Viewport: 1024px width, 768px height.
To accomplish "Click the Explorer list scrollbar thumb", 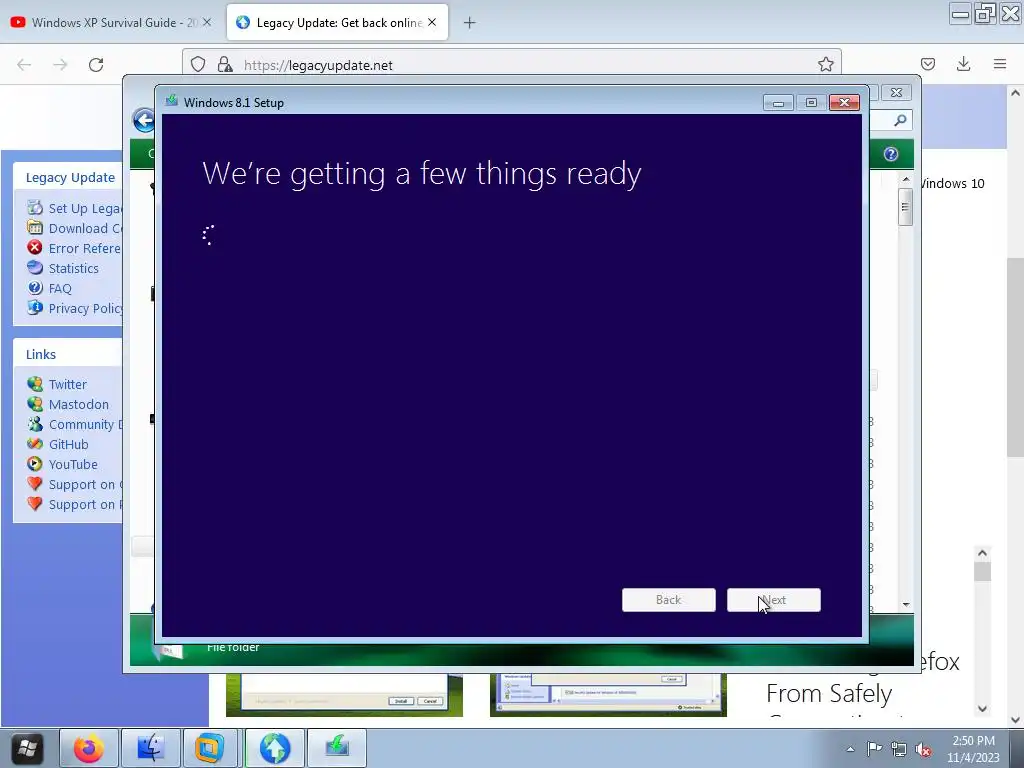I will tap(905, 207).
